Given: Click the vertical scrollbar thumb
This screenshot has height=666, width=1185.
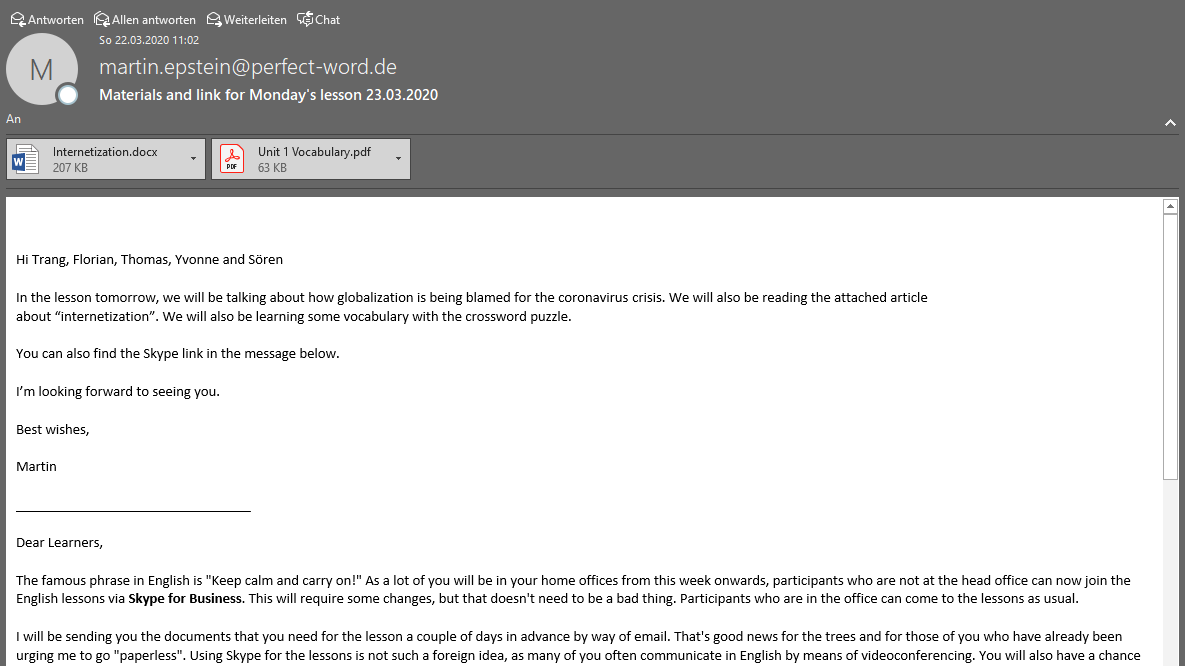Looking at the screenshot, I should click(1170, 346).
